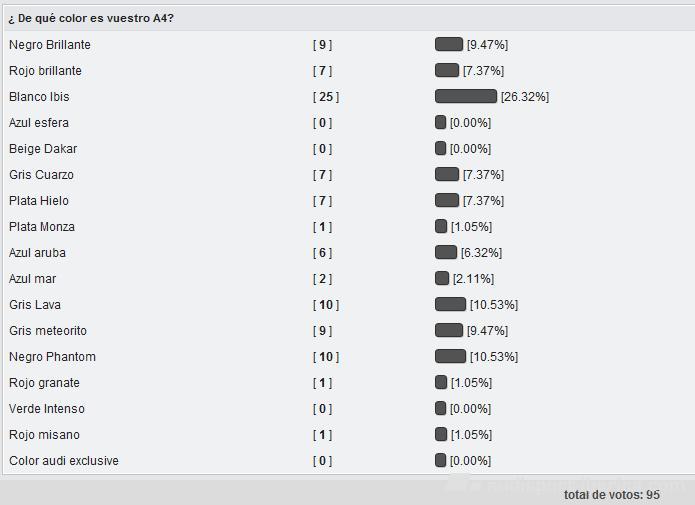Image resolution: width=695 pixels, height=505 pixels.
Task: Select the Azul aruba label
Action: pyautogui.click(x=37, y=253)
